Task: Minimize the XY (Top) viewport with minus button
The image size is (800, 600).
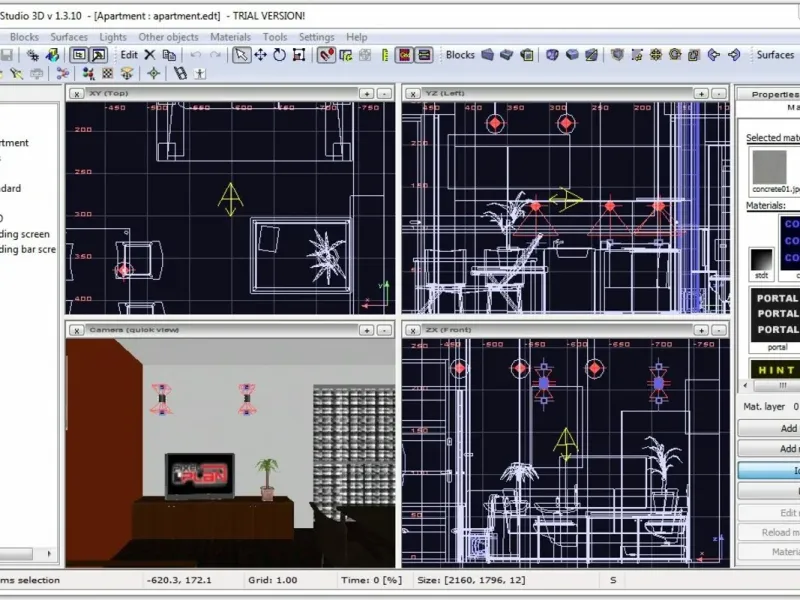Action: [x=384, y=93]
